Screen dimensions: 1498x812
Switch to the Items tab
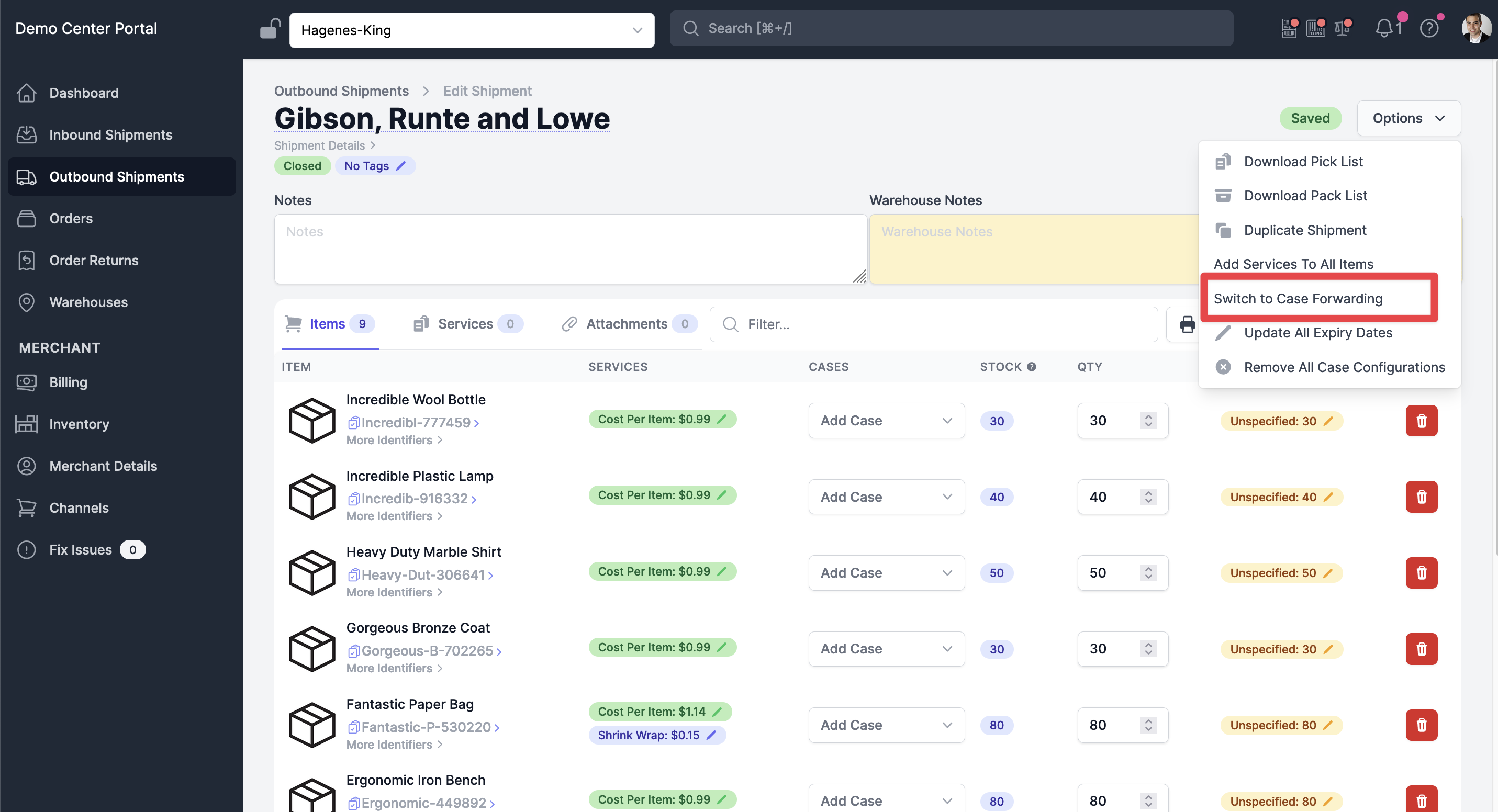pos(330,324)
